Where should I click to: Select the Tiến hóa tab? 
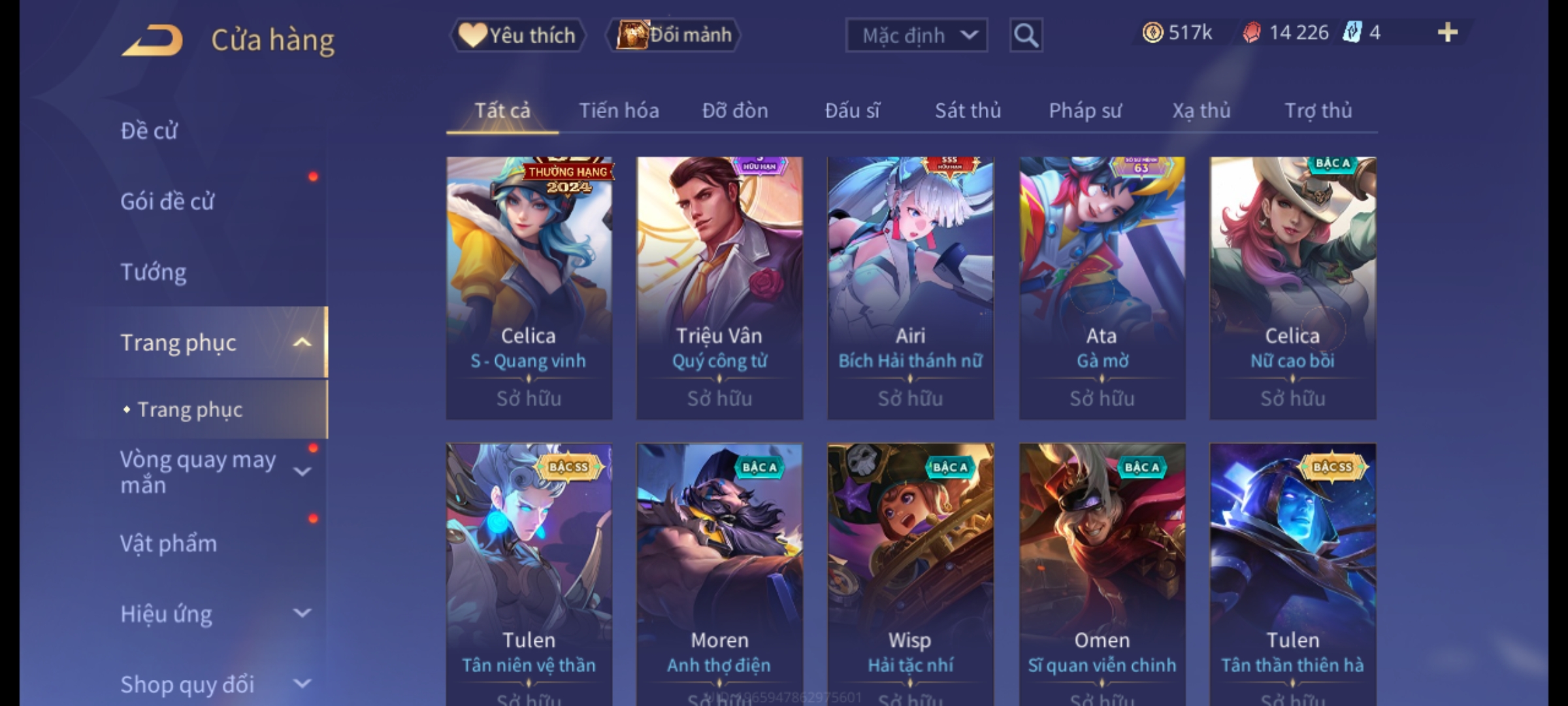(x=619, y=110)
